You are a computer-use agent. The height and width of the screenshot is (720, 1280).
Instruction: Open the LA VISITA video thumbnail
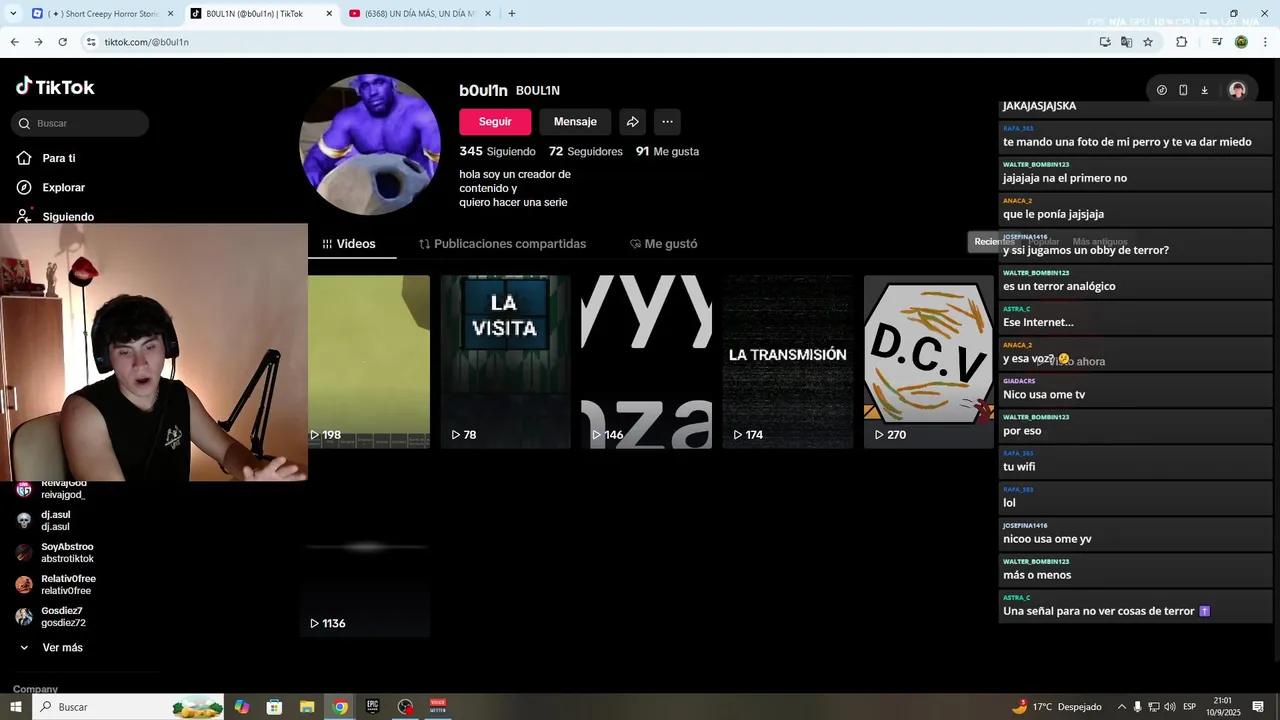(x=505, y=362)
